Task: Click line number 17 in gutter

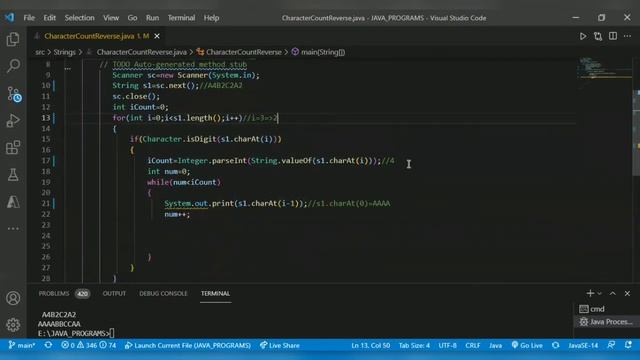Action: [x=46, y=161]
